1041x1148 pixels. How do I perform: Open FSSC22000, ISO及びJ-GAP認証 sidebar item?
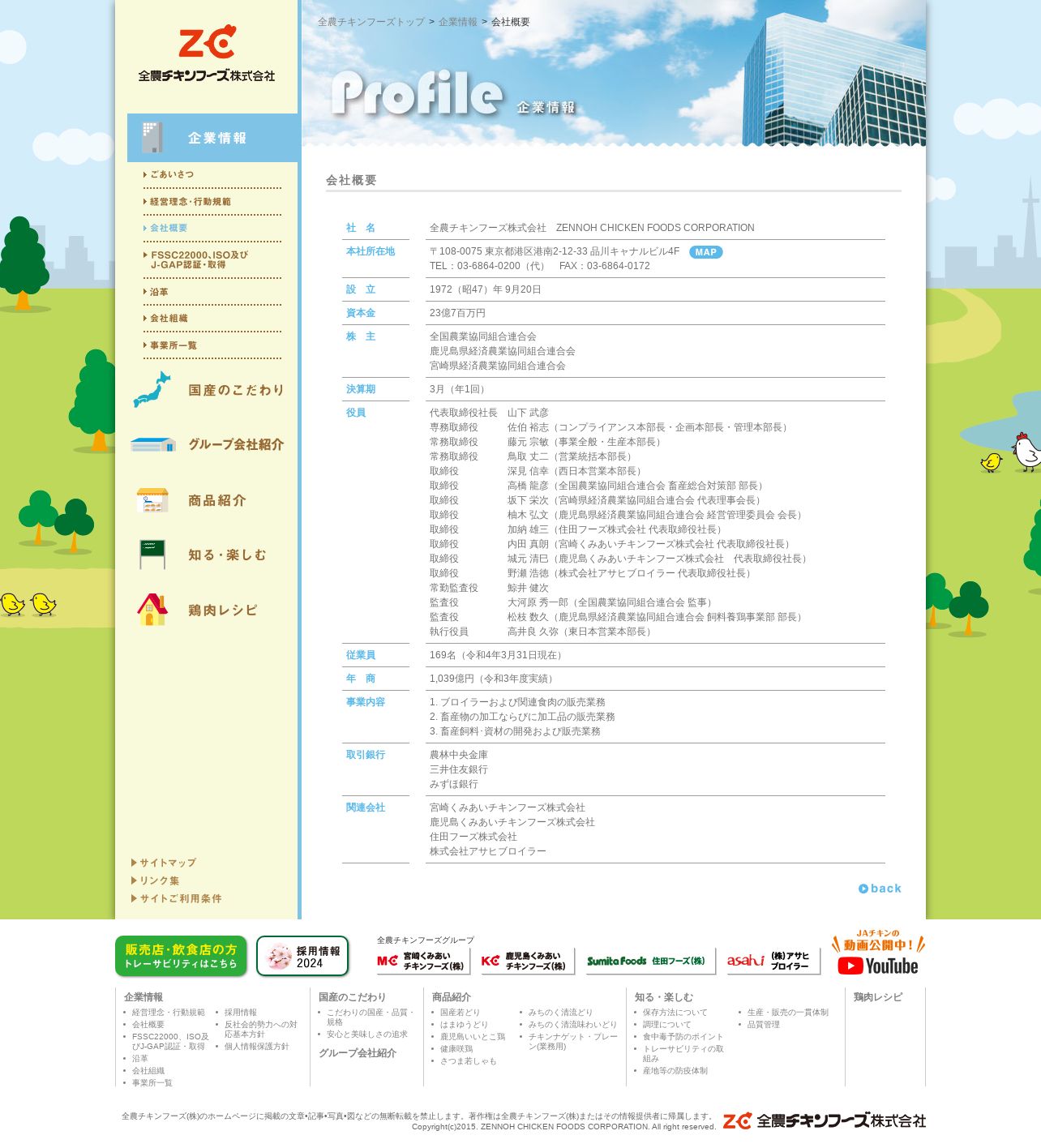coord(197,259)
